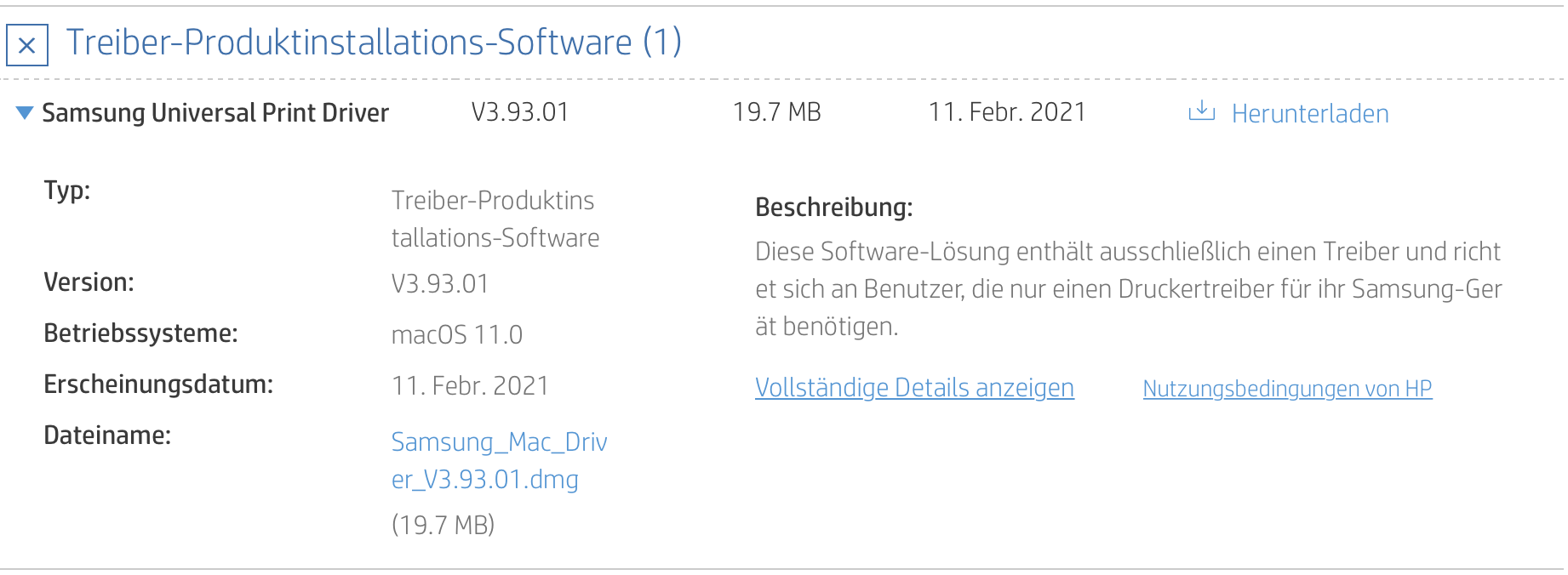Click the Treiber-Produktinstallations-Software (1) heading
Viewport: 1568px width, 575px height.
pos(374,43)
